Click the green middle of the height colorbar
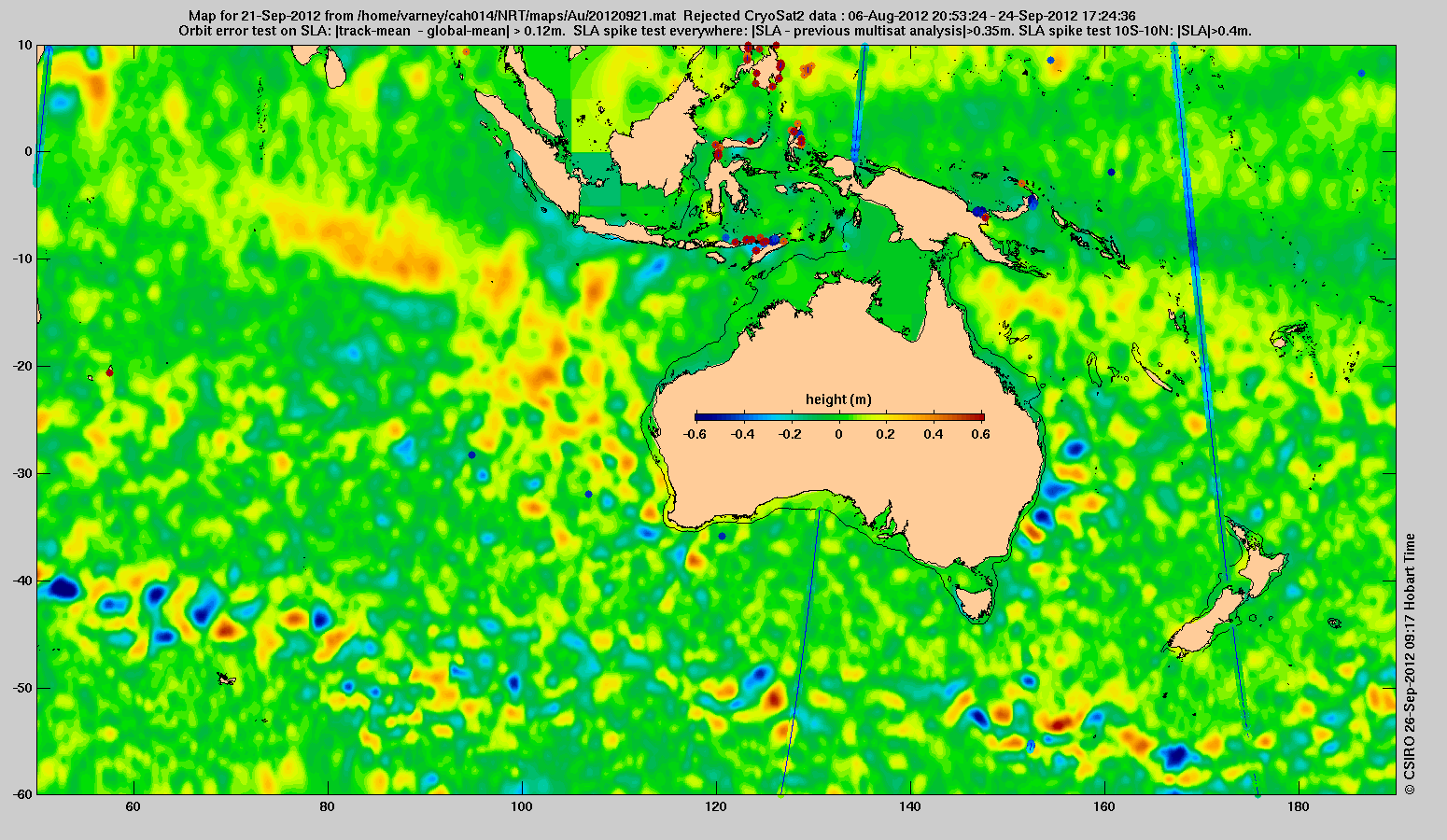Image resolution: width=1447 pixels, height=840 pixels. pos(839,417)
